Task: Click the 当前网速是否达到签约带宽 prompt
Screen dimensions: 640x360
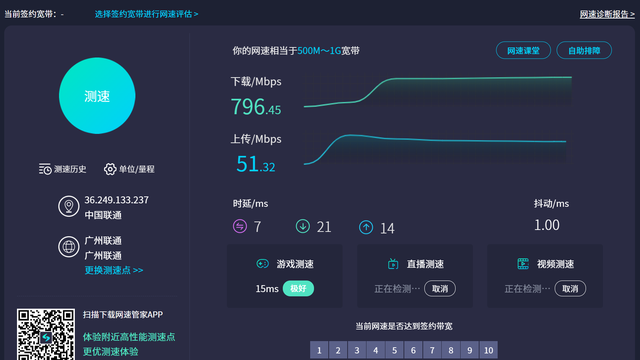Action: pos(404,326)
